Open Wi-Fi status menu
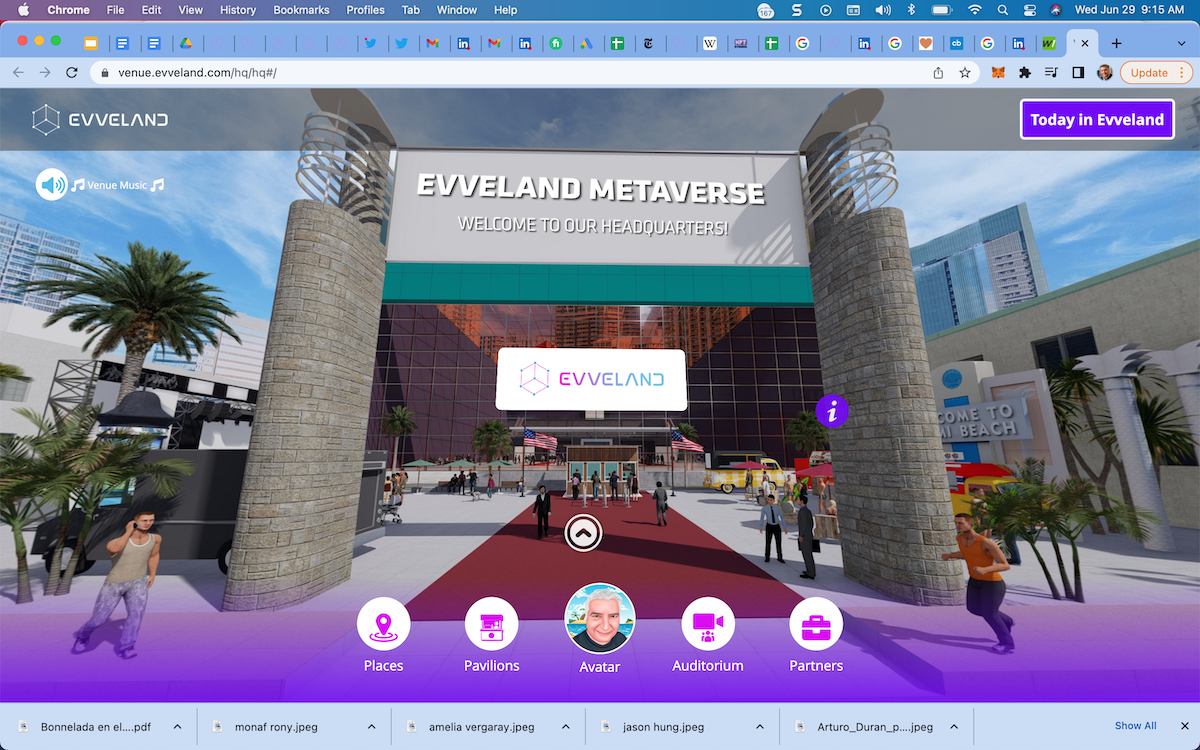1200x750 pixels. pos(974,10)
